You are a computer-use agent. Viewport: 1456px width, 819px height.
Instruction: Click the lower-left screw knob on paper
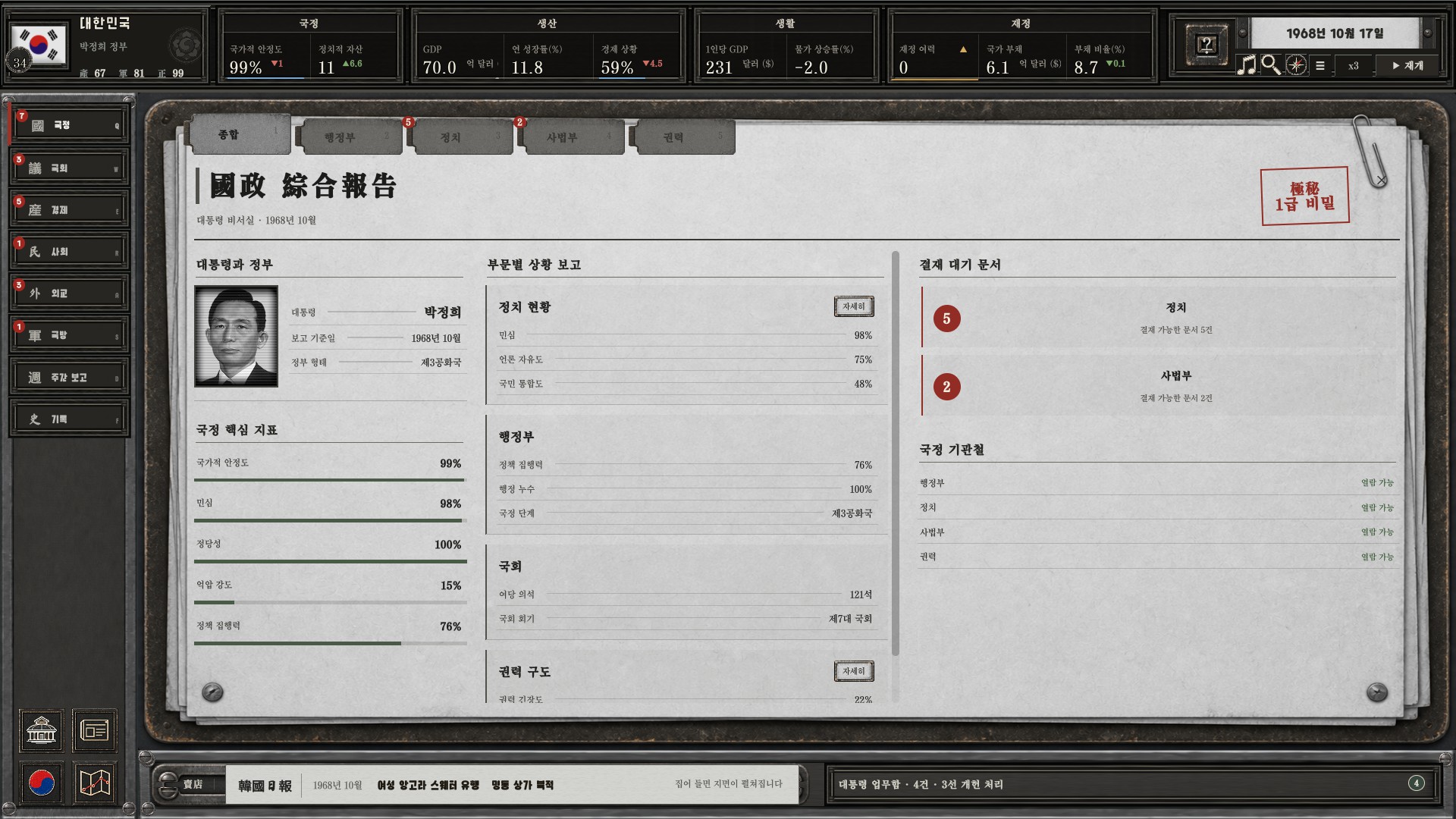pos(212,692)
